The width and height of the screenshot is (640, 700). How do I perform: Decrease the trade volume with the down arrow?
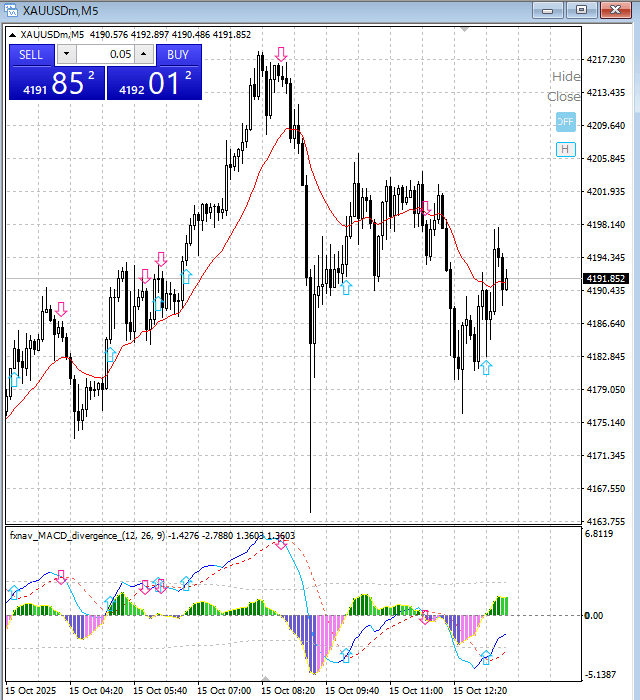pyautogui.click(x=66, y=54)
